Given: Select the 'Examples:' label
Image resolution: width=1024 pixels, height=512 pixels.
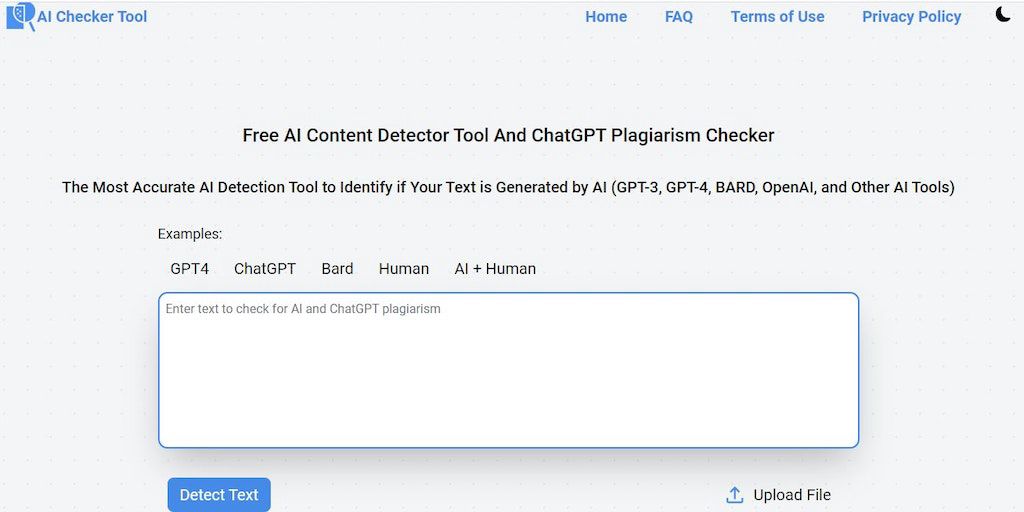Looking at the screenshot, I should pyautogui.click(x=189, y=234).
